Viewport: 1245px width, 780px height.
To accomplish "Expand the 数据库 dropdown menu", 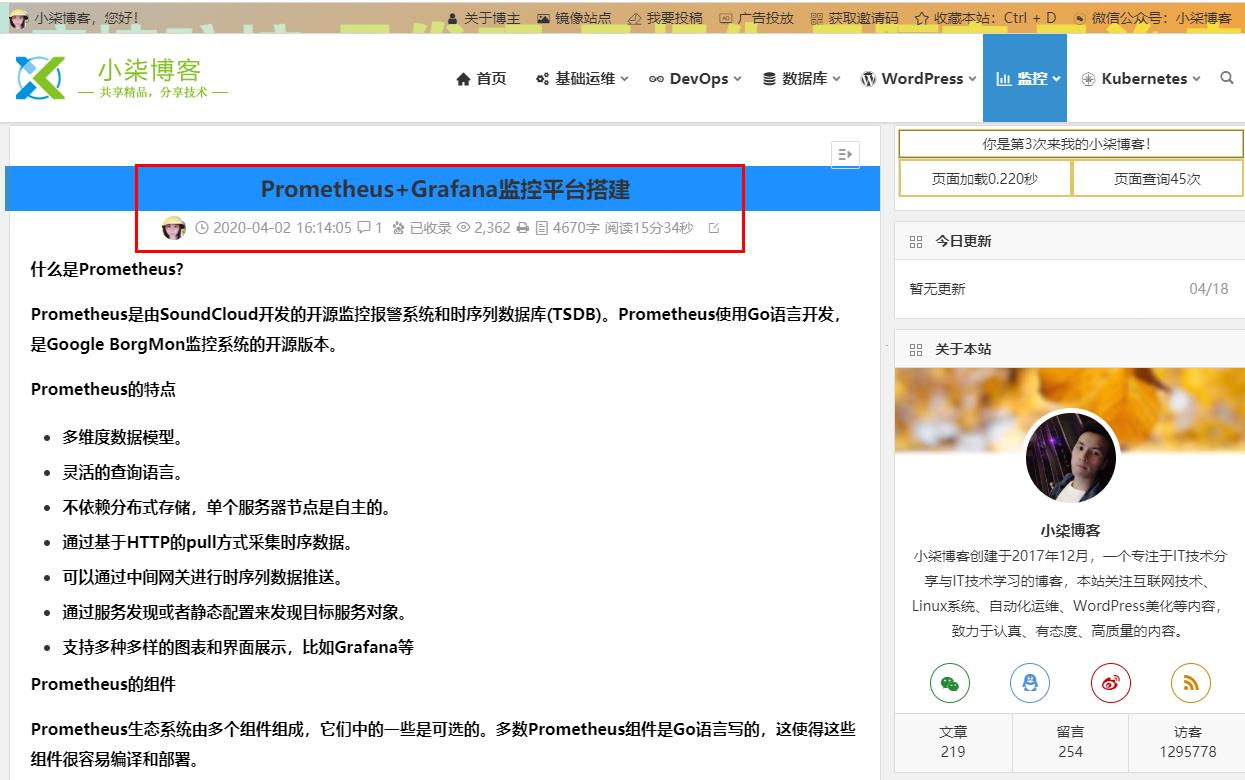I will (x=802, y=78).
